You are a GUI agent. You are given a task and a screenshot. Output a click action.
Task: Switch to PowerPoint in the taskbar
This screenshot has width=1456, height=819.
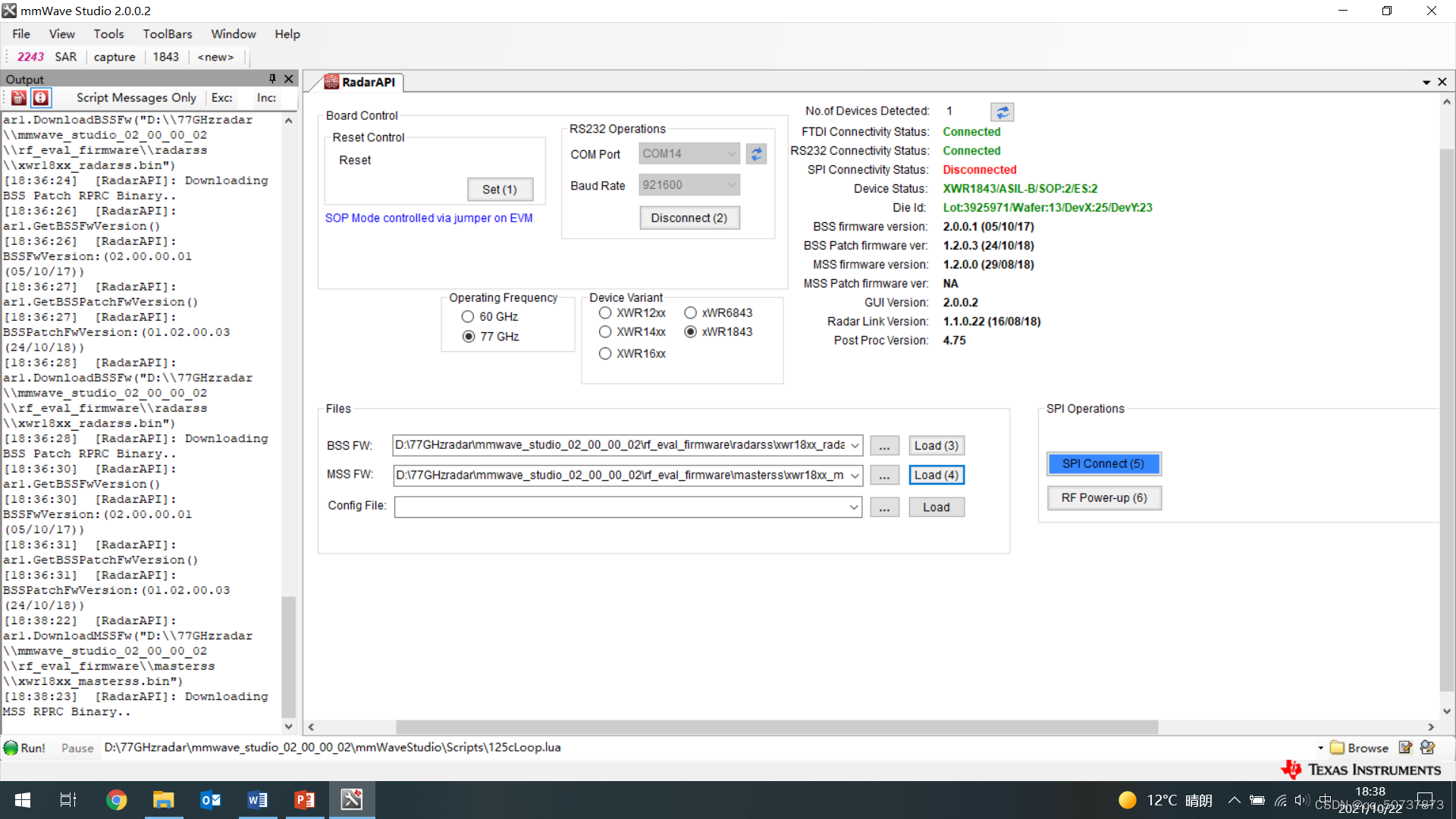point(304,800)
